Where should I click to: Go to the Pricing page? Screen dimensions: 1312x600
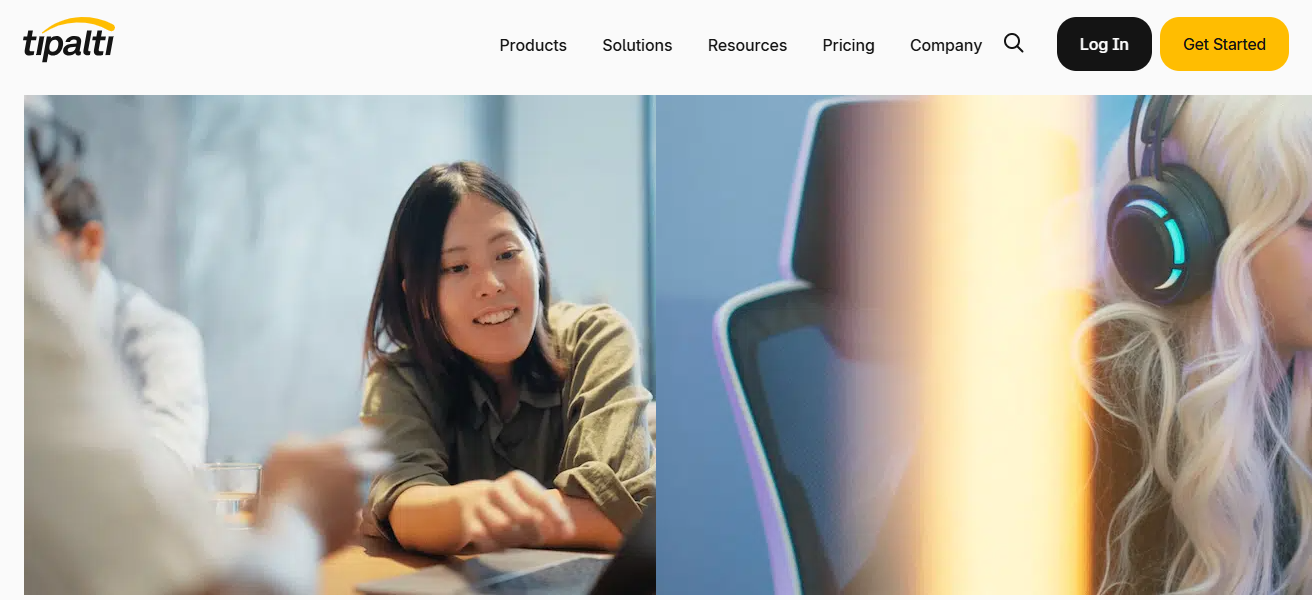[x=848, y=45]
